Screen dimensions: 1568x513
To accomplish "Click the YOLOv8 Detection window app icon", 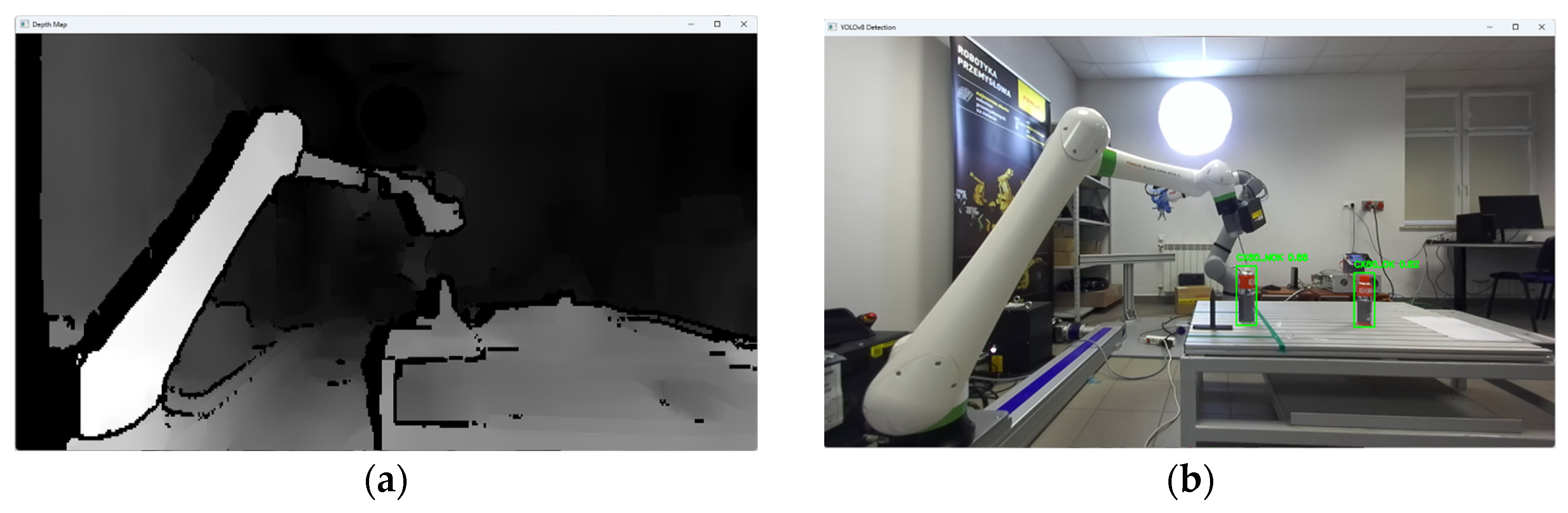I will 832,27.
